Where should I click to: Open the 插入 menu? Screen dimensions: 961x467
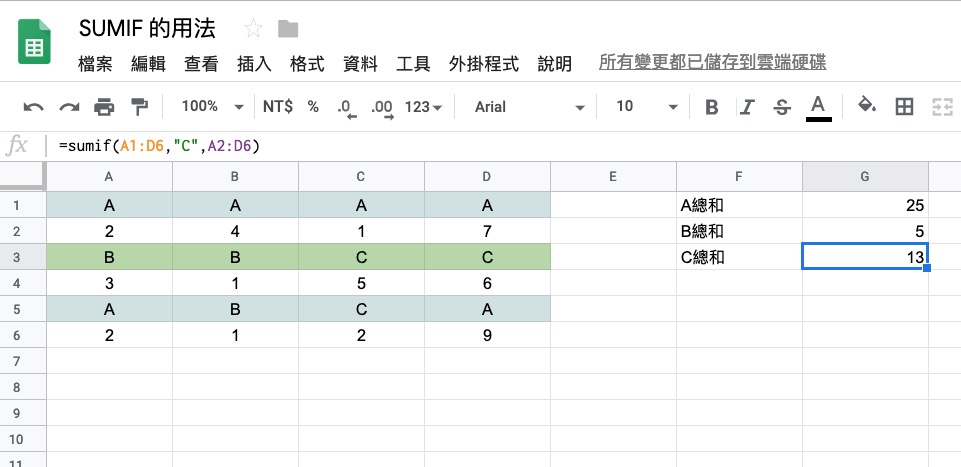[254, 65]
